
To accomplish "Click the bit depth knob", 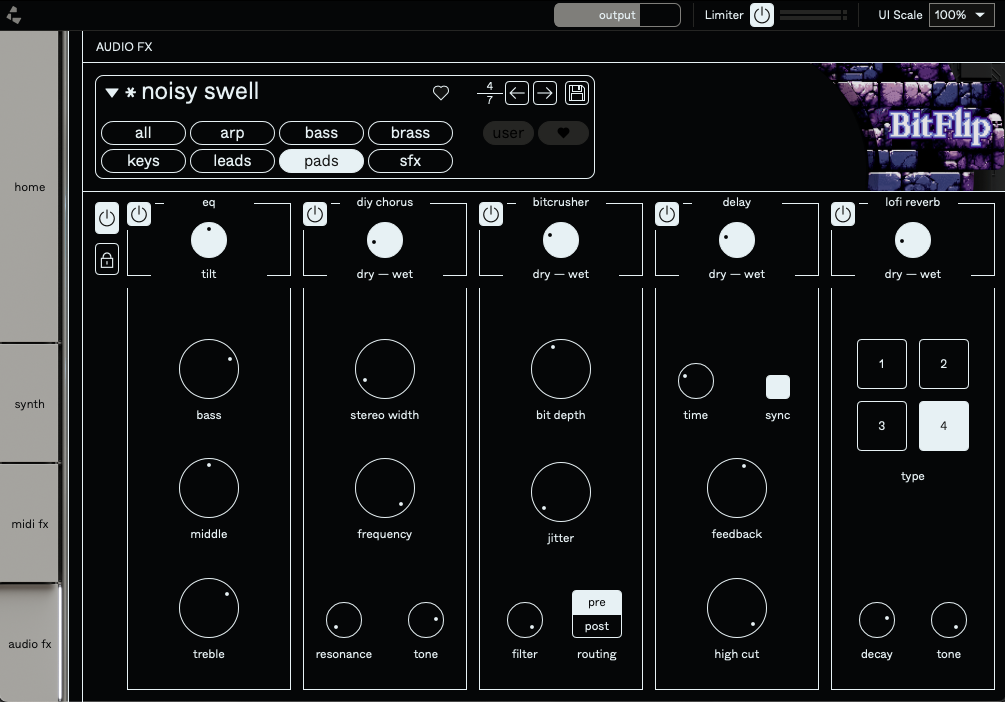I will [561, 369].
